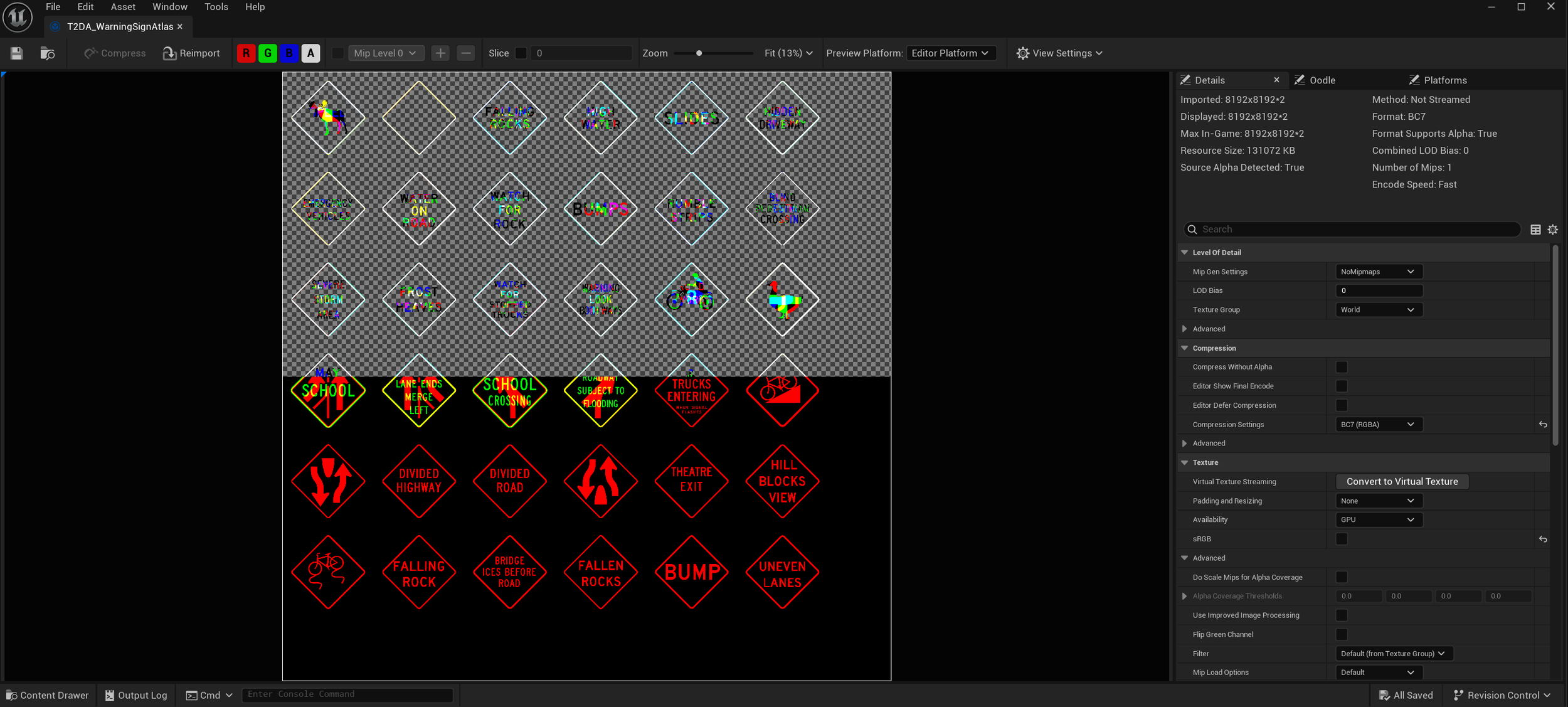This screenshot has height=707, width=1568.
Task: Click the Enter Console Command field
Action: (347, 694)
